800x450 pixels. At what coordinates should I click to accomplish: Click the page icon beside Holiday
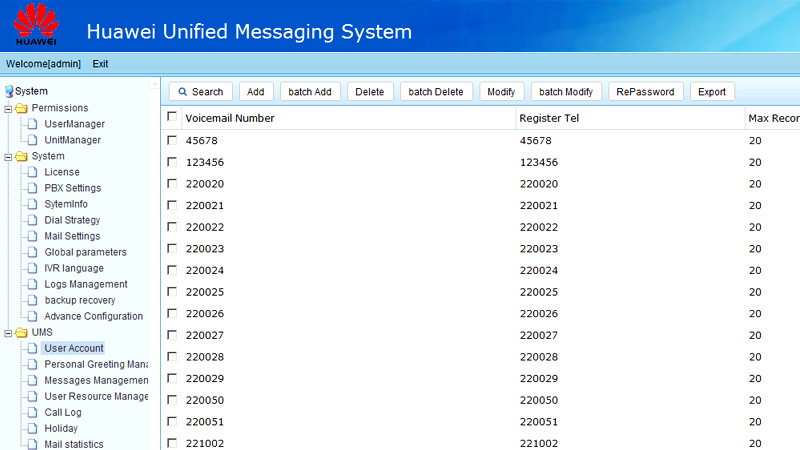pos(32,428)
